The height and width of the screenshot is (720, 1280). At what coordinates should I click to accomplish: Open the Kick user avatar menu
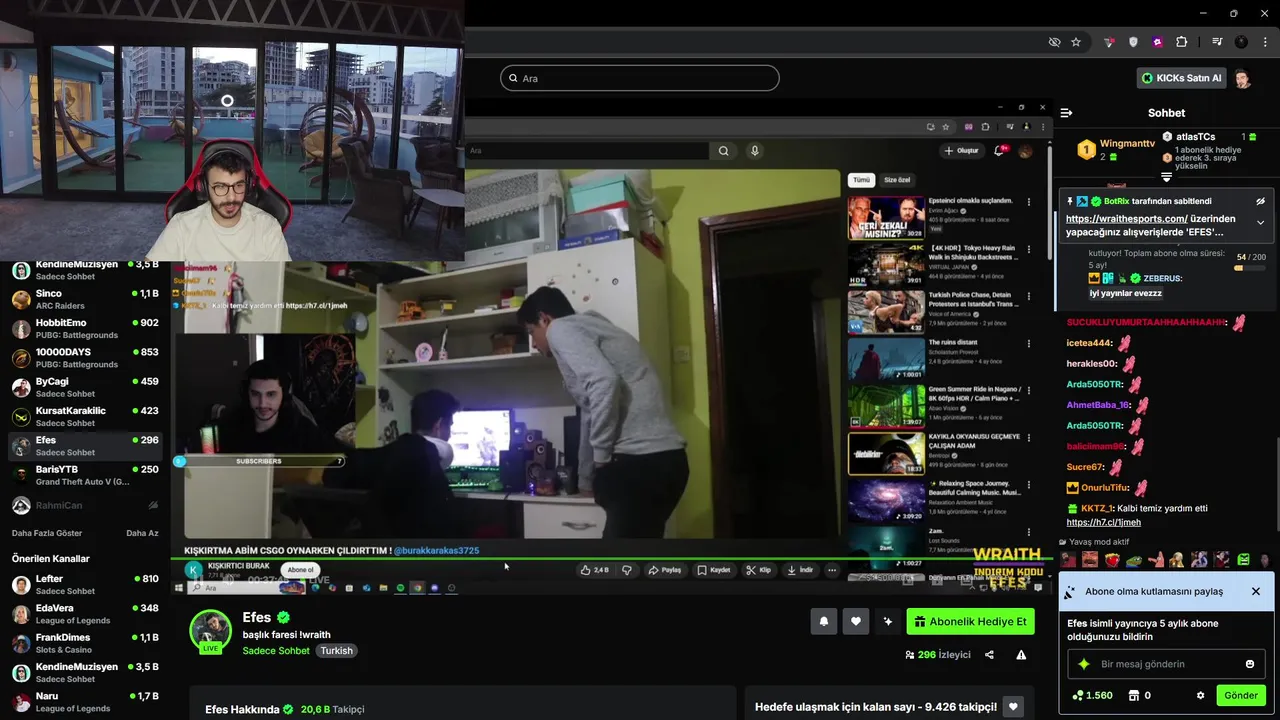coord(1242,78)
